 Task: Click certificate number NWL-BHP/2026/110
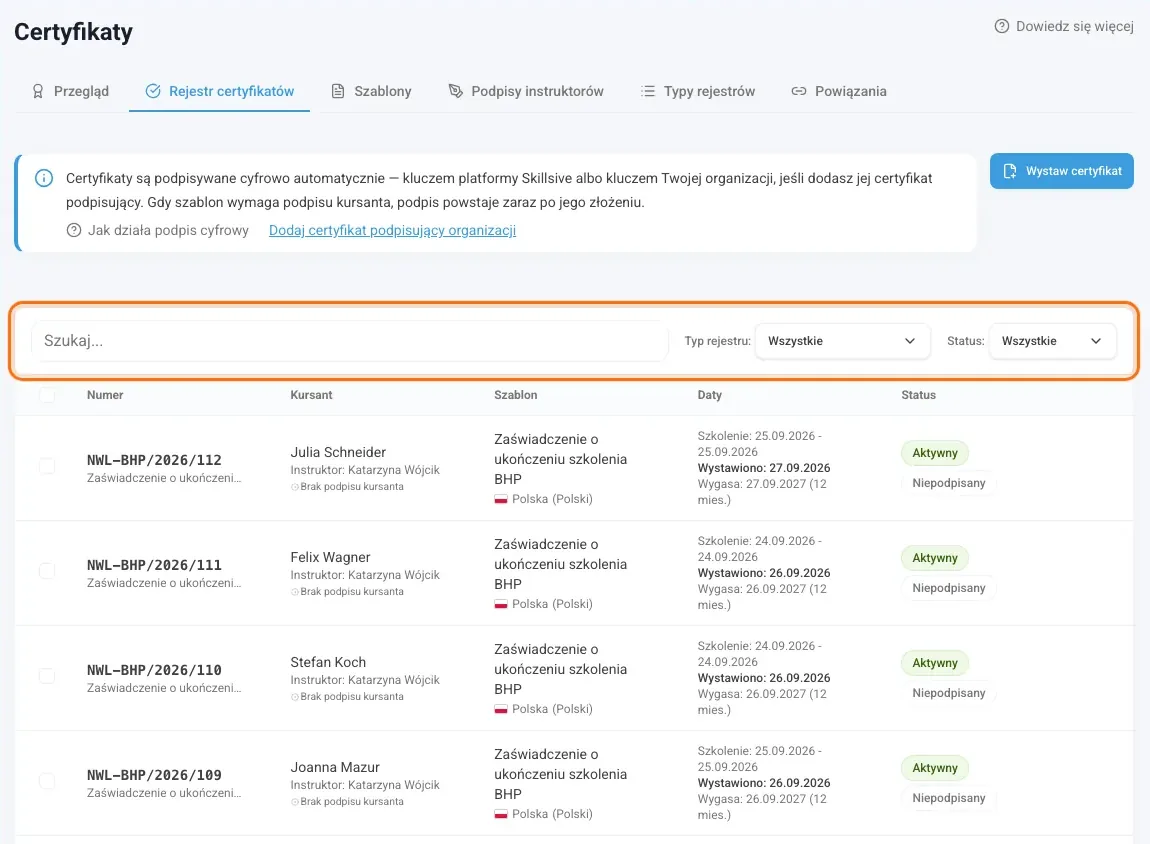click(x=154, y=670)
